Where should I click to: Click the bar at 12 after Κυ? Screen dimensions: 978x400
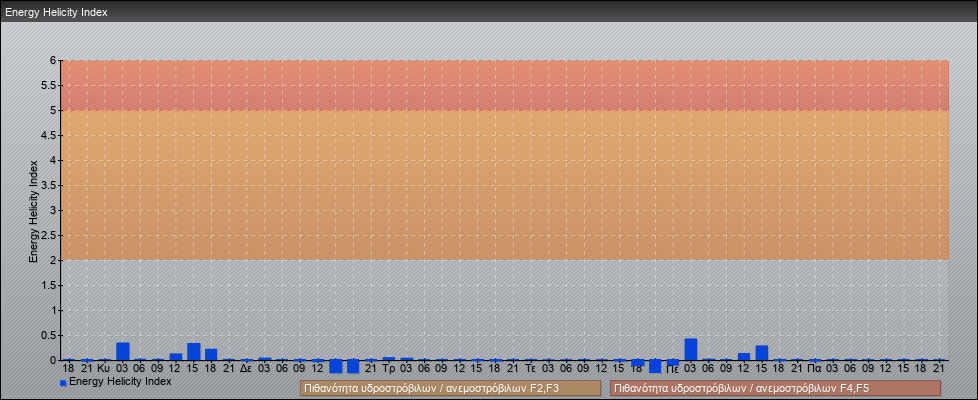pyautogui.click(x=176, y=357)
